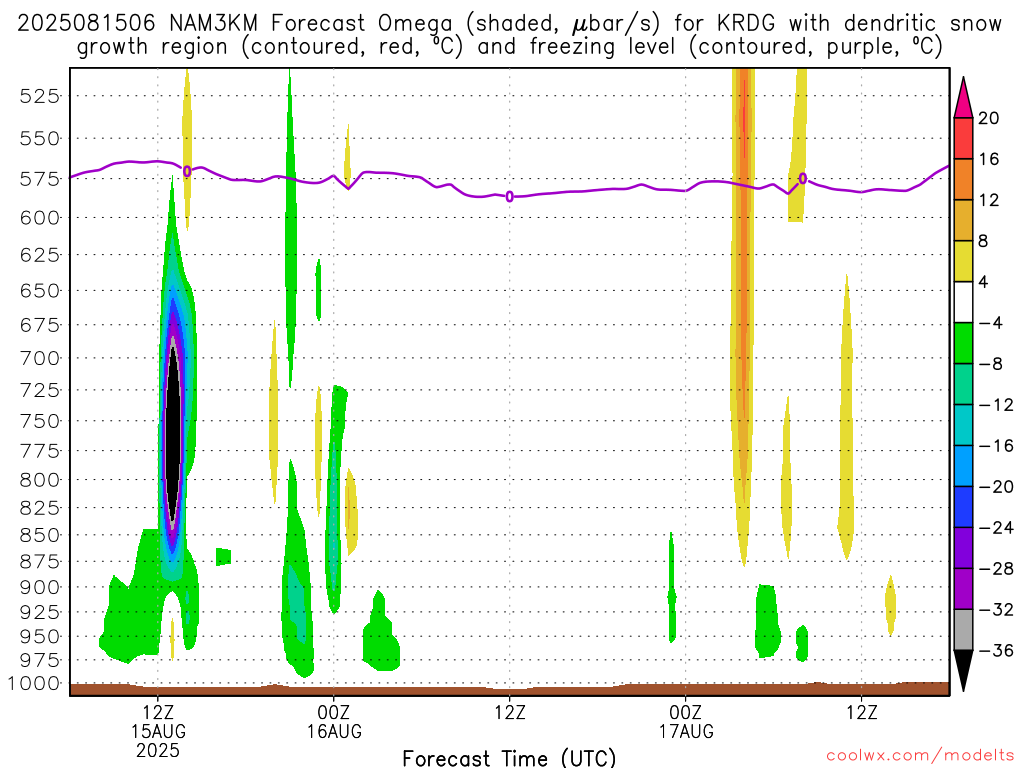Click the 925 pressure axis label
This screenshot has height=768, width=1024.
pyautogui.click(x=40, y=612)
